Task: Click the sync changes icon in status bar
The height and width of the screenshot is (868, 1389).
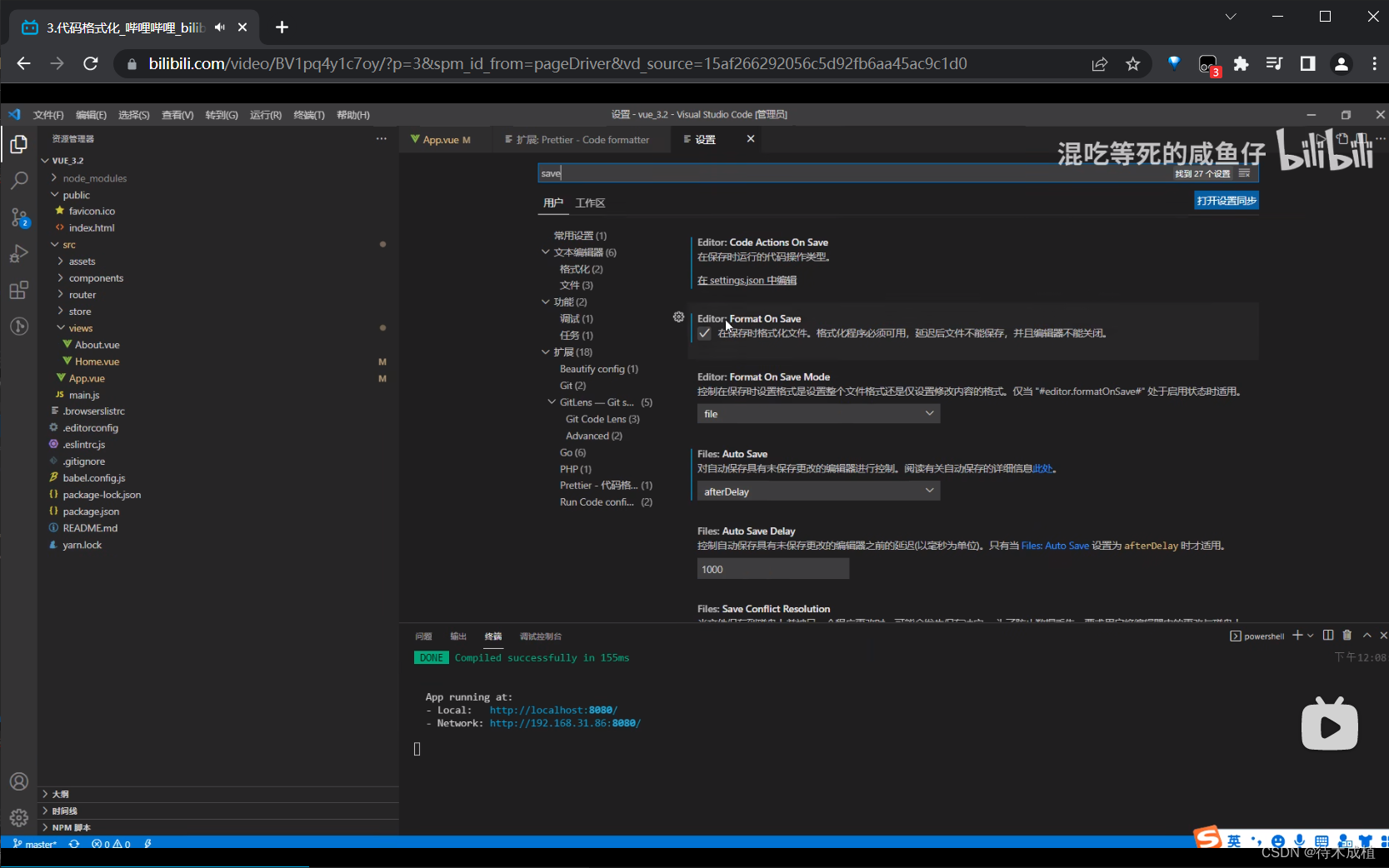Action: (x=74, y=844)
